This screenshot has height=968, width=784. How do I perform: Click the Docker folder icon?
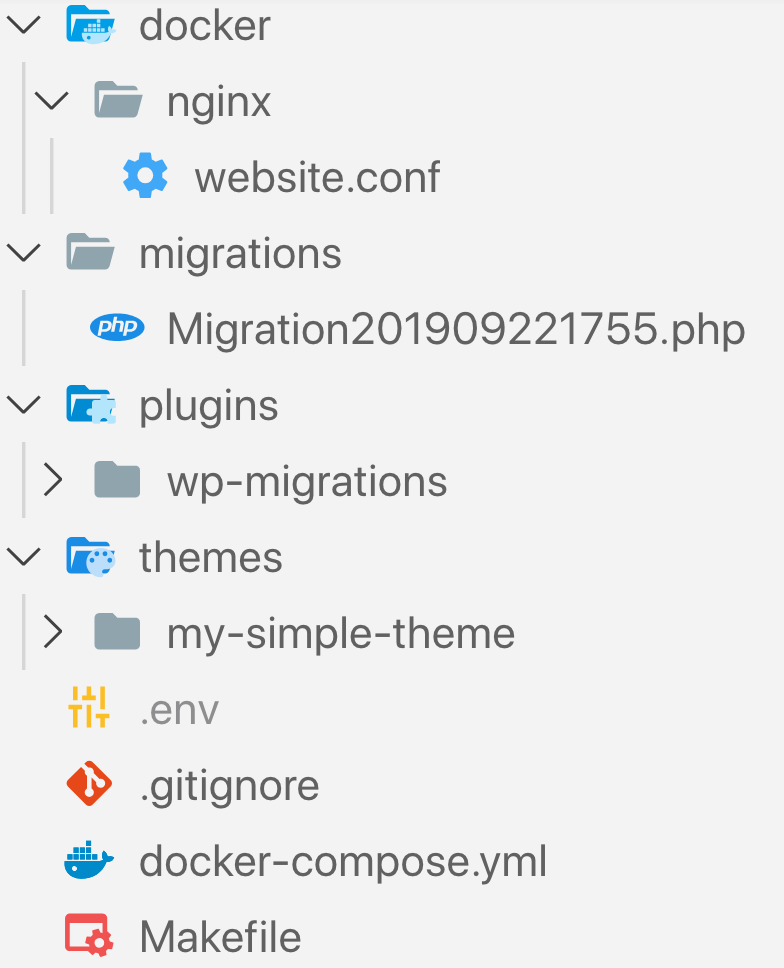click(x=91, y=25)
